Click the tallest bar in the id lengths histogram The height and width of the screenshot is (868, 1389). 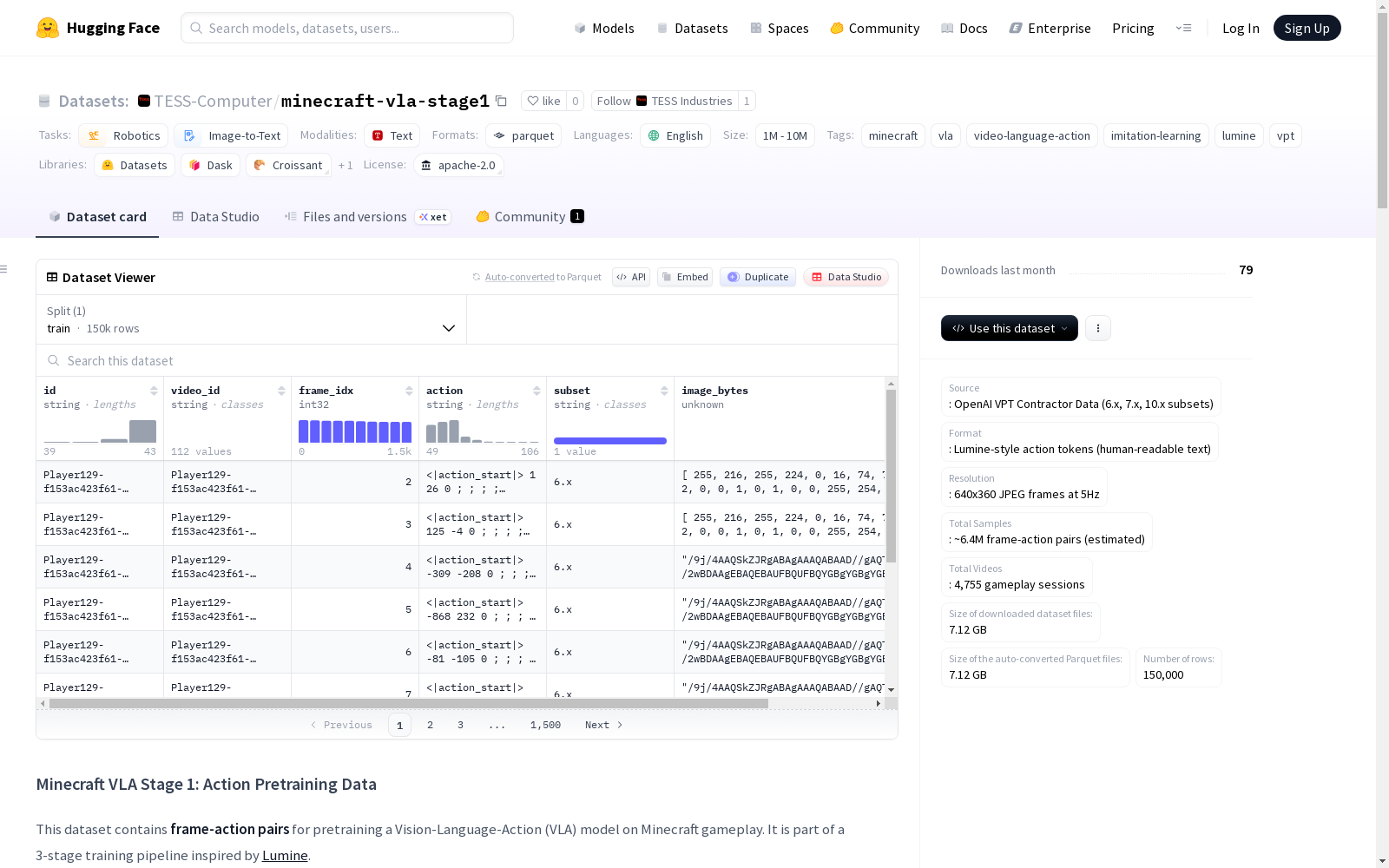point(142,431)
